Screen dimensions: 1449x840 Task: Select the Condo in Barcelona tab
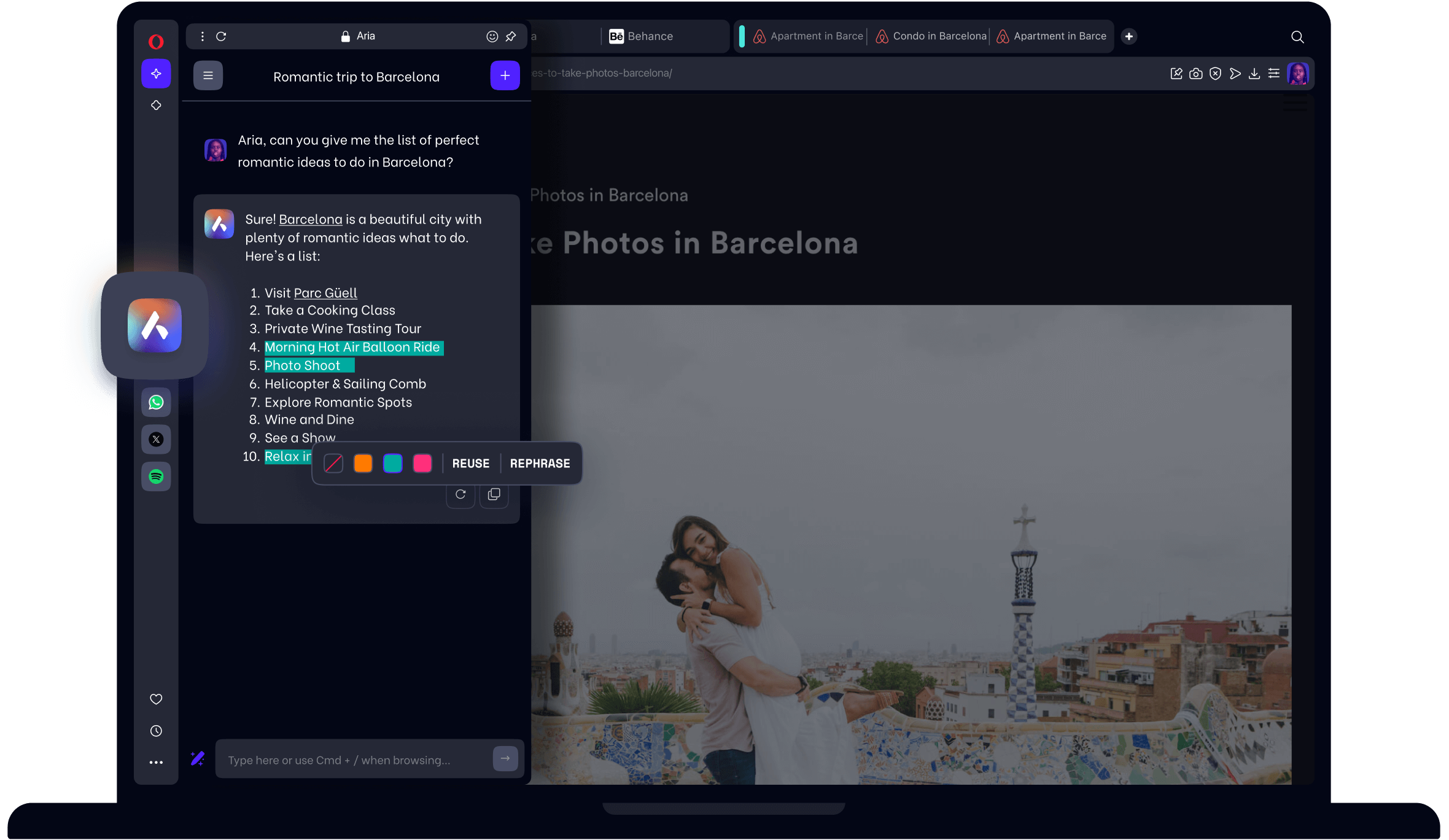(930, 36)
